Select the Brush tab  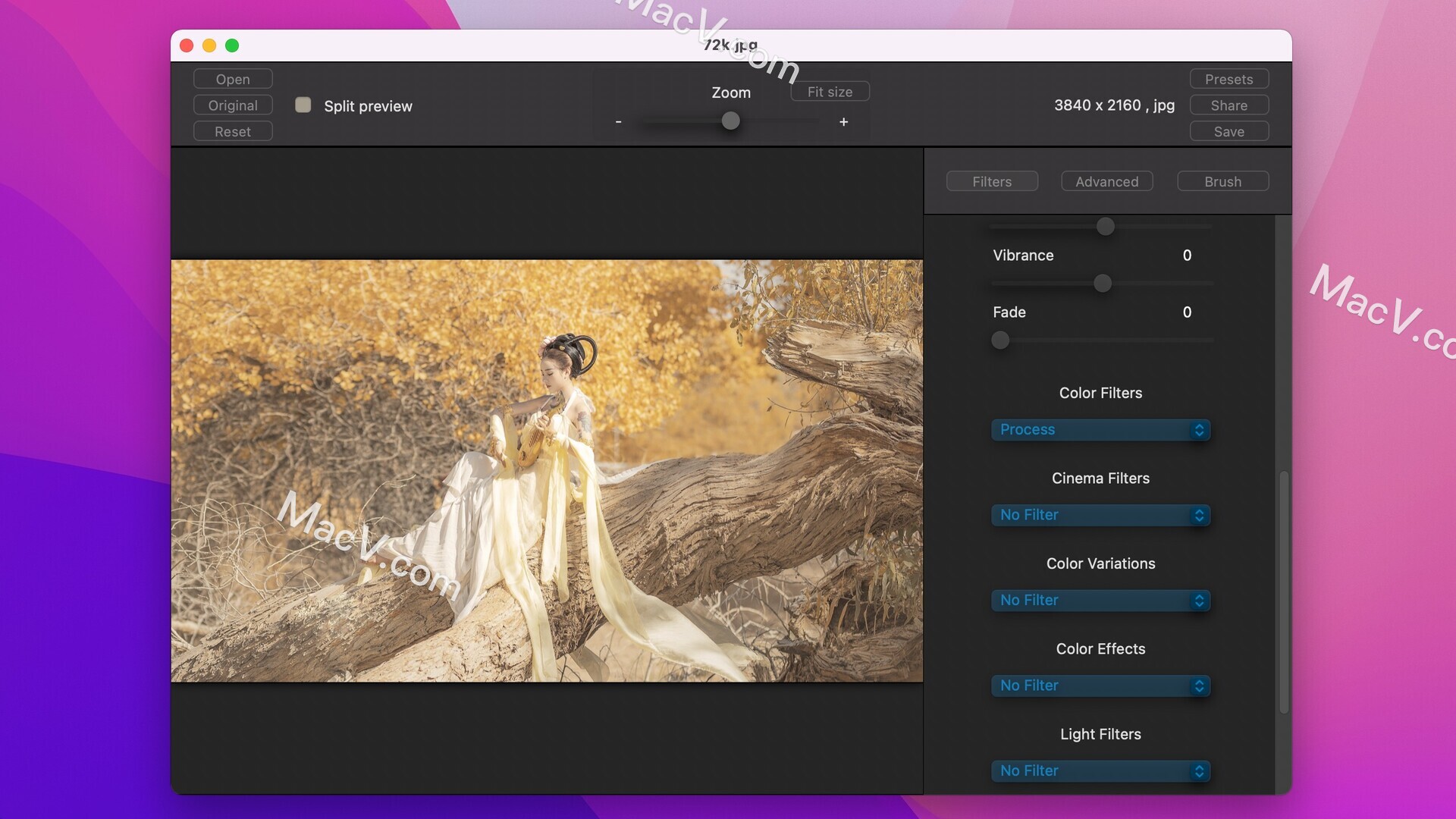point(1222,181)
